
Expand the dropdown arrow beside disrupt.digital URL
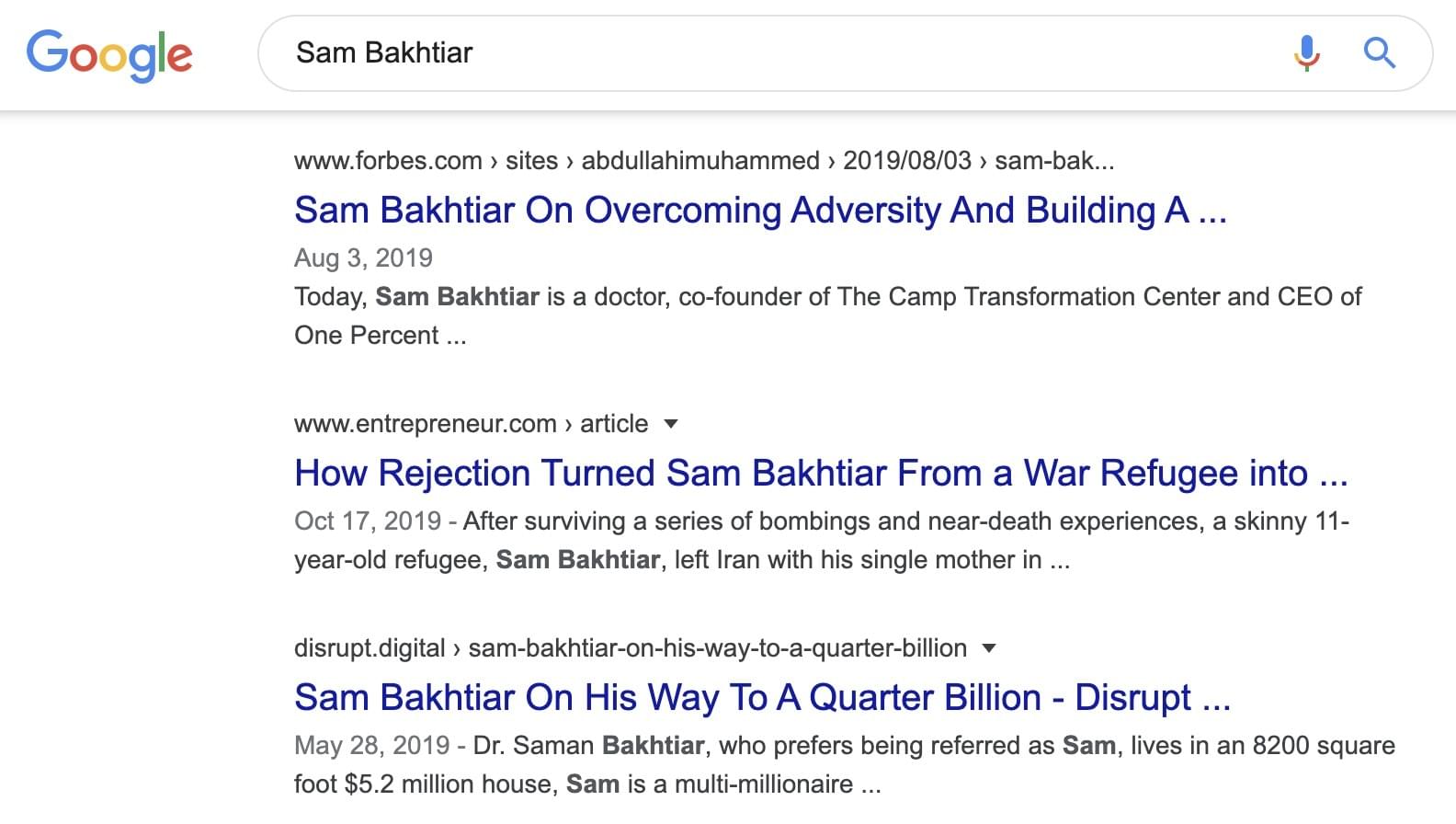989,648
